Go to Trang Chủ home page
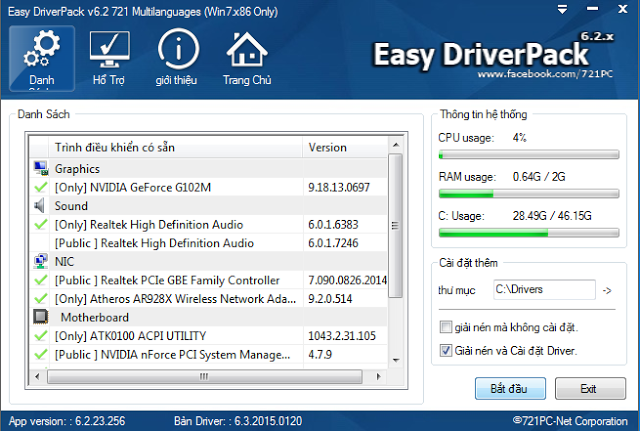640x431 pixels. pyautogui.click(x=247, y=58)
